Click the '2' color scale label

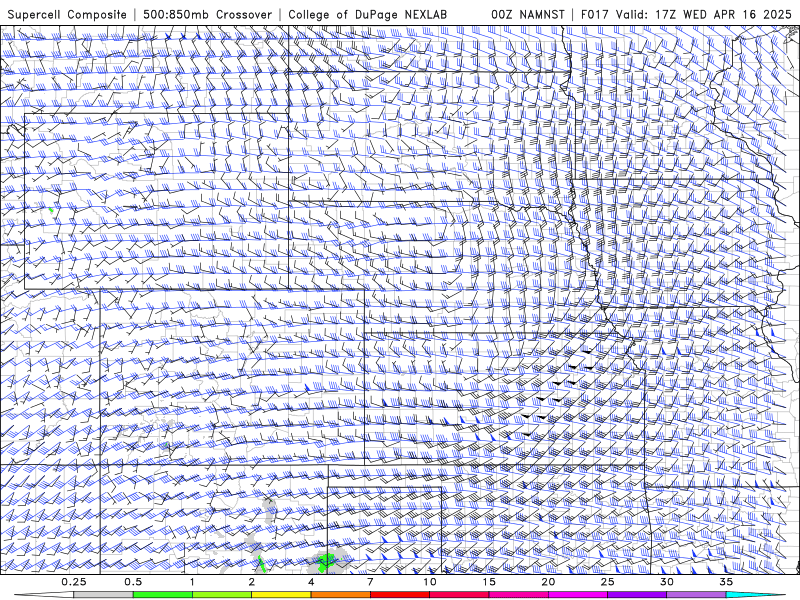pyautogui.click(x=252, y=582)
